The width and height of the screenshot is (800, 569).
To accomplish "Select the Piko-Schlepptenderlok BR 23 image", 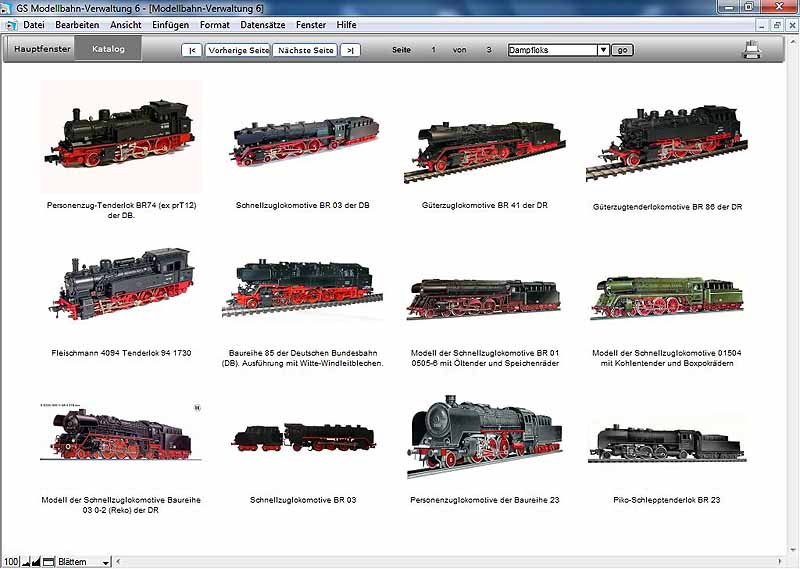I will [x=667, y=443].
